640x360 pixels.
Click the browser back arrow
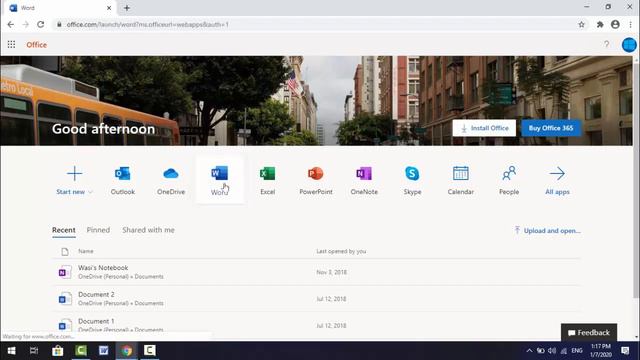point(11,24)
